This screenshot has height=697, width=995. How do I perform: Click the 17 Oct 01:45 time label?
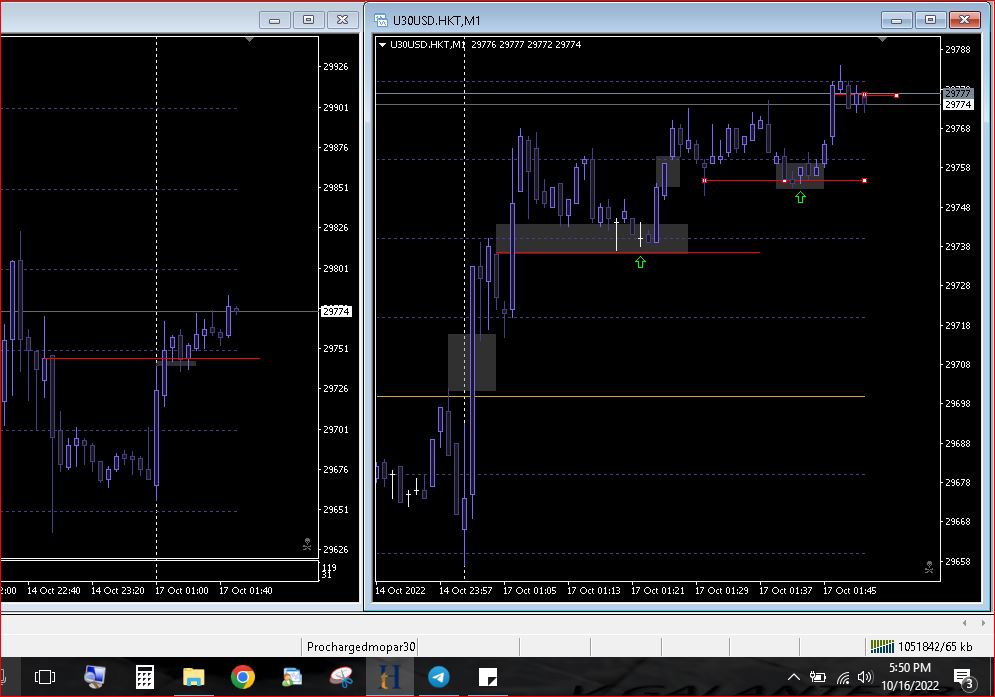(849, 590)
